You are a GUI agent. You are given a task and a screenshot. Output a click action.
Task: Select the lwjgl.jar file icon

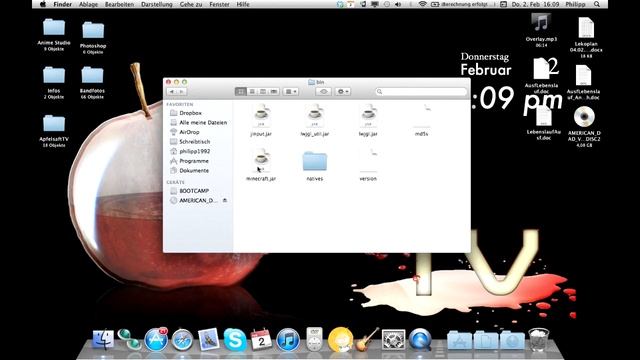point(368,116)
